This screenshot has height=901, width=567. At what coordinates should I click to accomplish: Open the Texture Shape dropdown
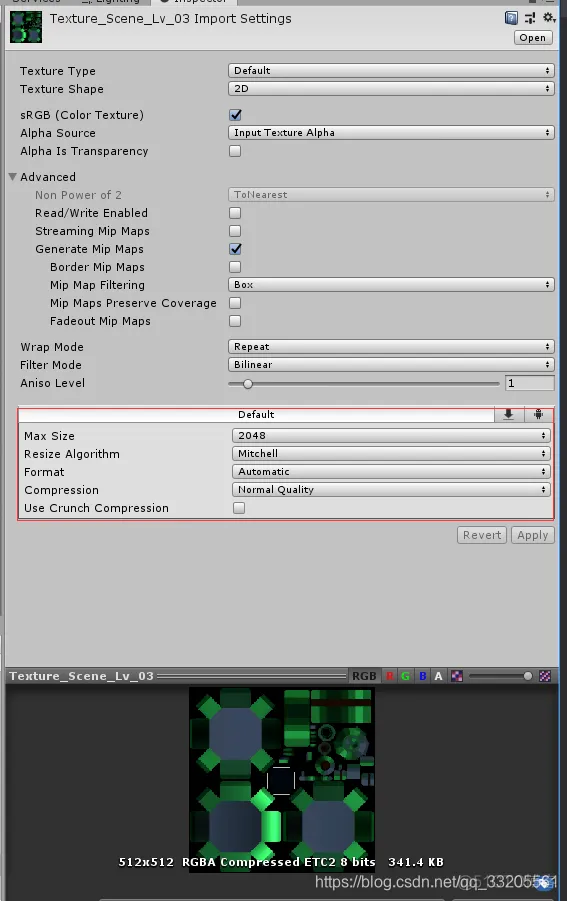click(391, 88)
